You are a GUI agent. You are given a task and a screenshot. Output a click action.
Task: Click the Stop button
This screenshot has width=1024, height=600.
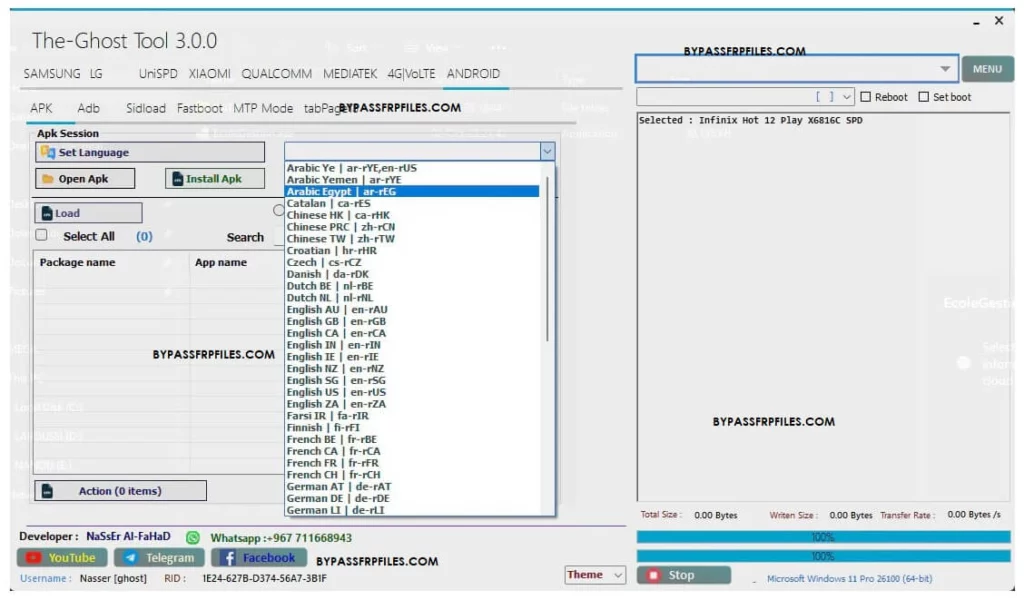[x=683, y=575]
